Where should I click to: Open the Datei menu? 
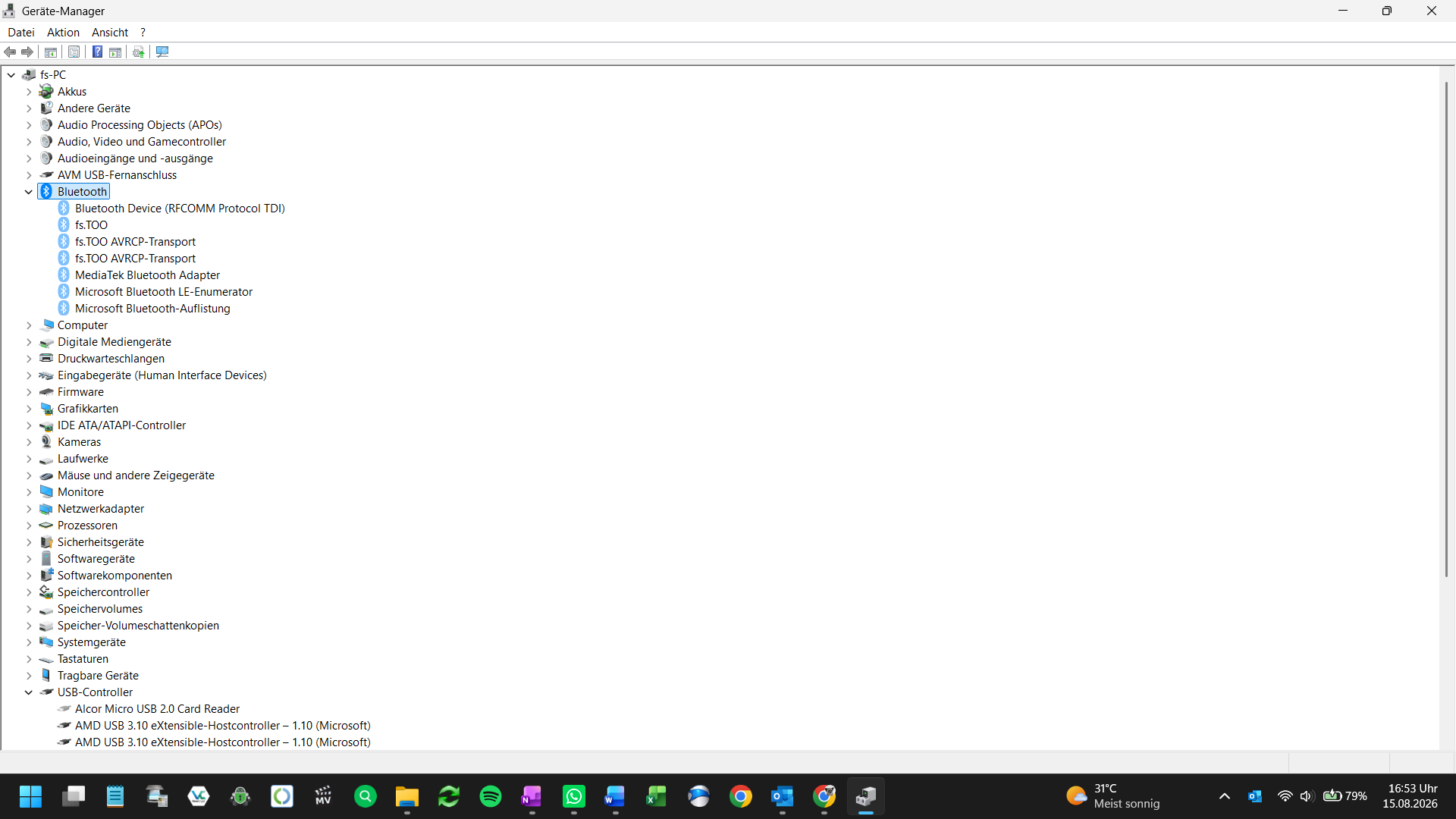pos(21,32)
